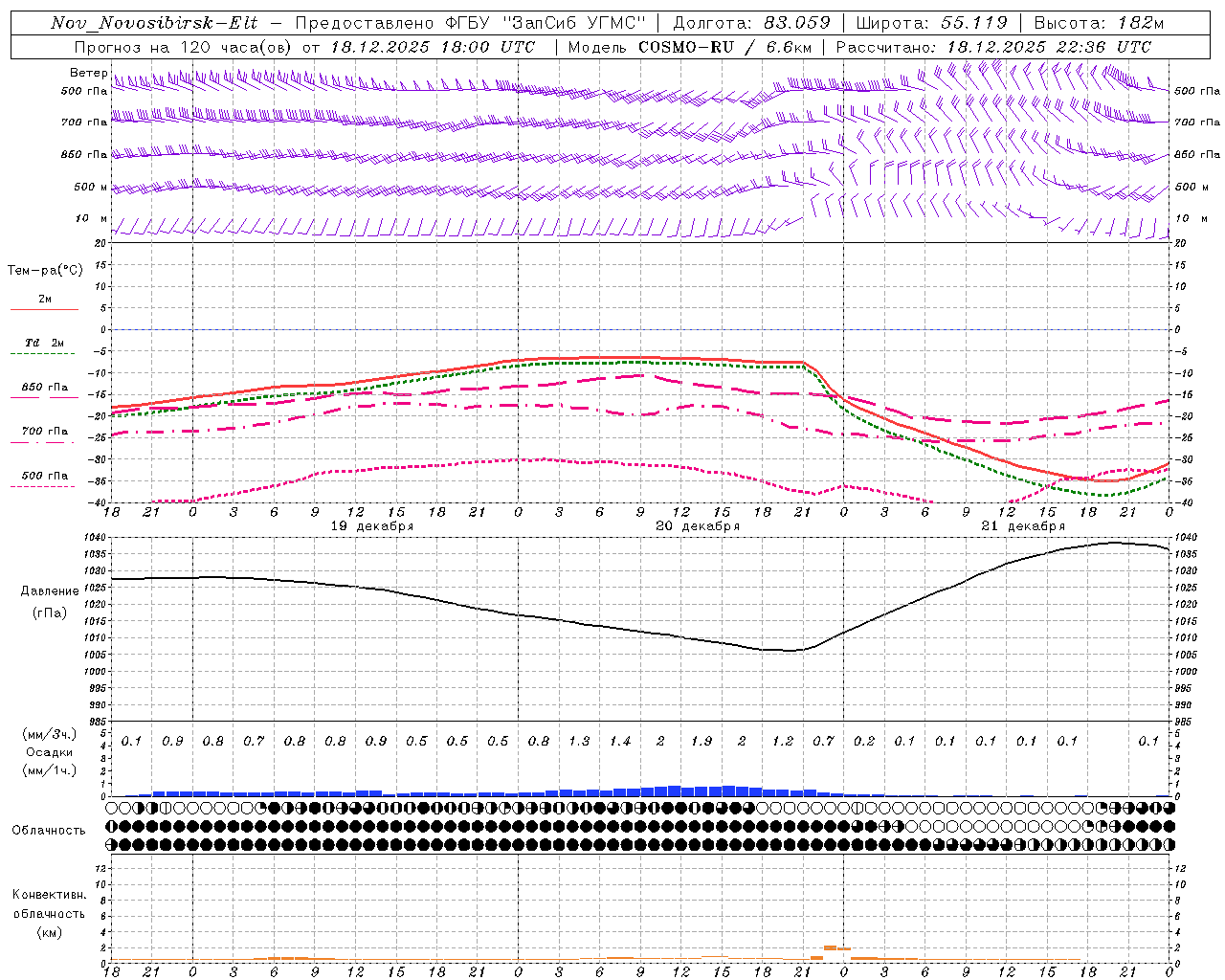The height and width of the screenshot is (980, 1225).
Task: Click the Тем-ра(°C) axis title
Action: tap(45, 271)
